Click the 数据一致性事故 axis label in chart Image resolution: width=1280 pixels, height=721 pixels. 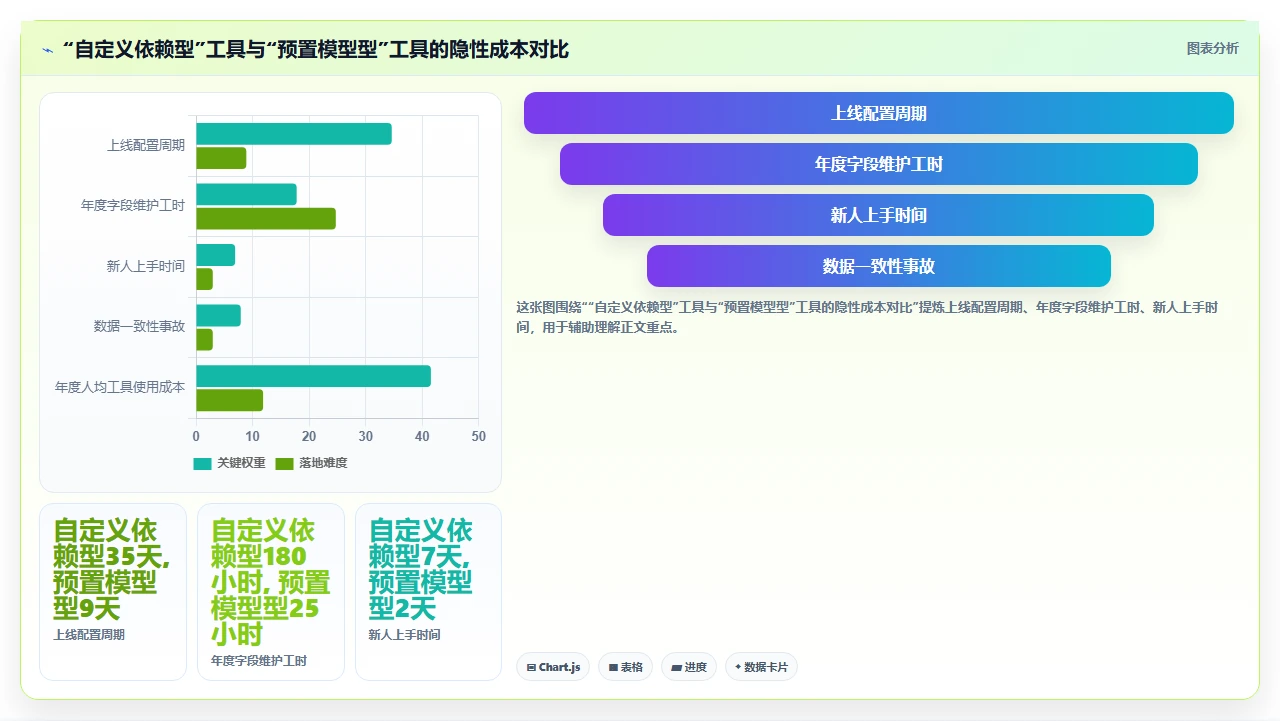(139, 327)
